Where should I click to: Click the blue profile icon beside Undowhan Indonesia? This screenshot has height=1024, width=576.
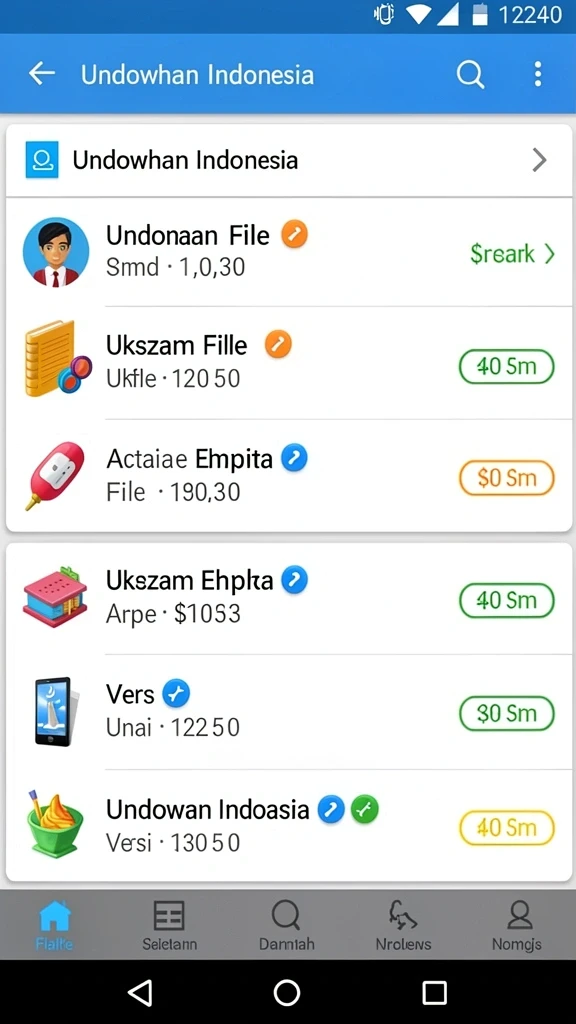[42, 159]
